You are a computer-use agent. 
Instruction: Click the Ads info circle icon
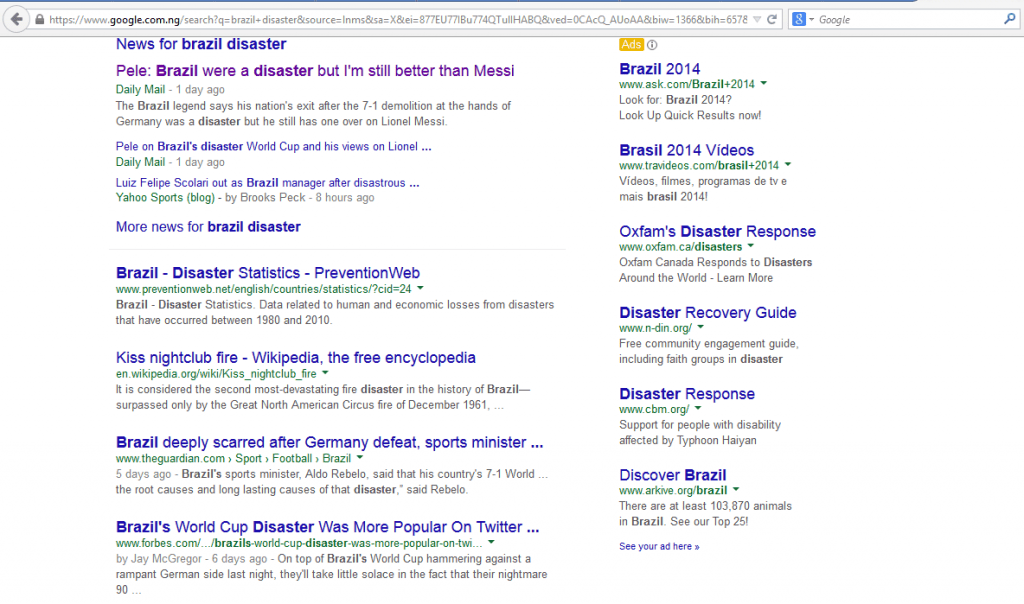[652, 45]
